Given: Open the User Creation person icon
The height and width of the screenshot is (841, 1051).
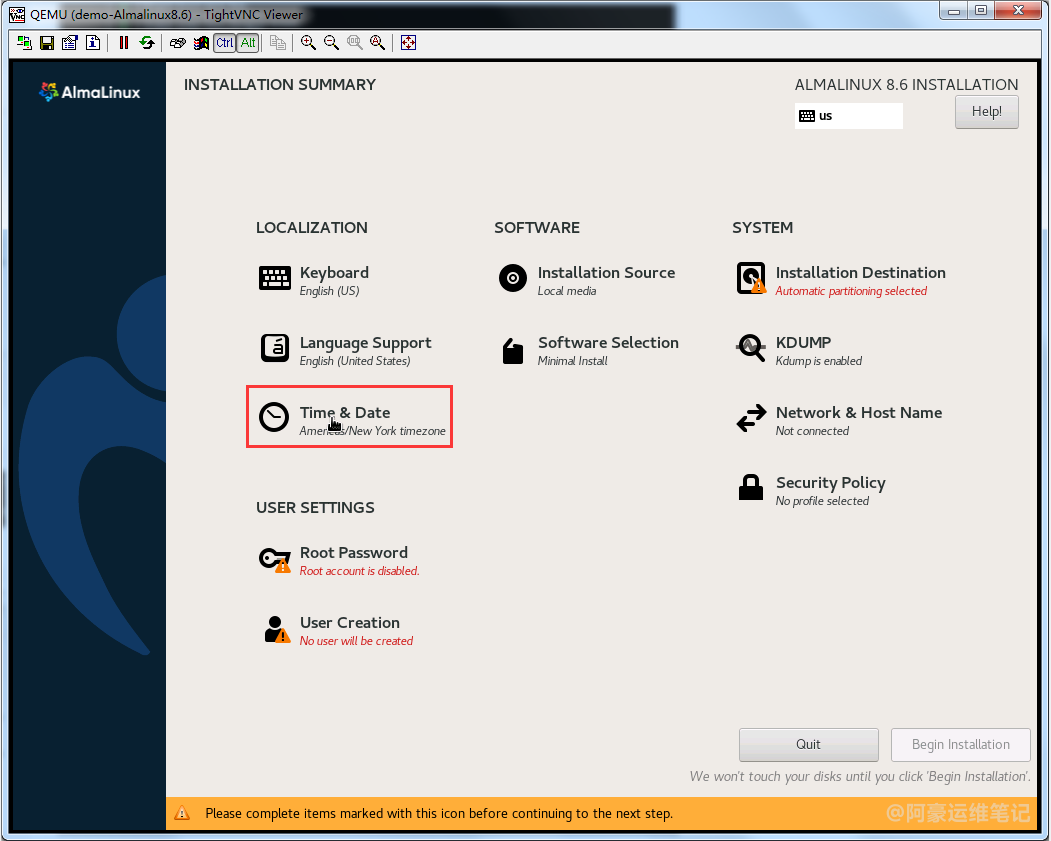Looking at the screenshot, I should point(276,630).
